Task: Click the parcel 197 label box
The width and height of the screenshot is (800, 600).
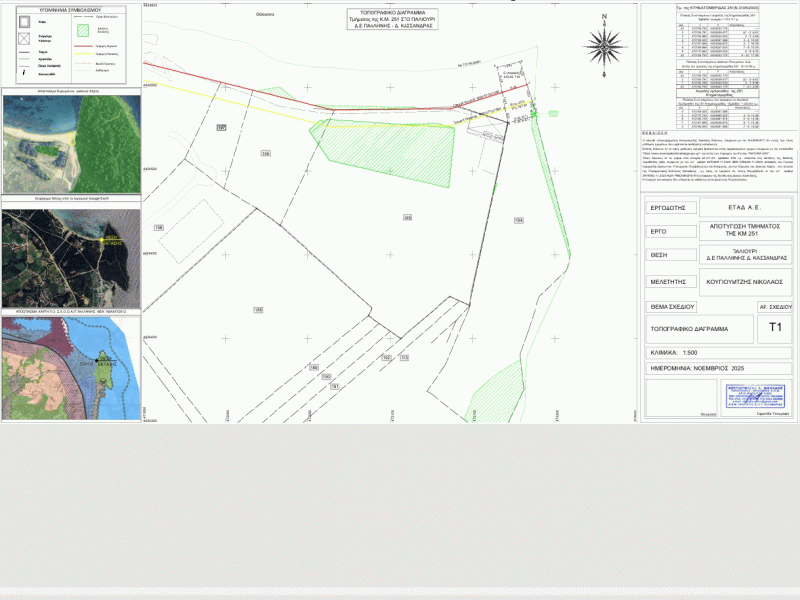Action: pos(221,127)
